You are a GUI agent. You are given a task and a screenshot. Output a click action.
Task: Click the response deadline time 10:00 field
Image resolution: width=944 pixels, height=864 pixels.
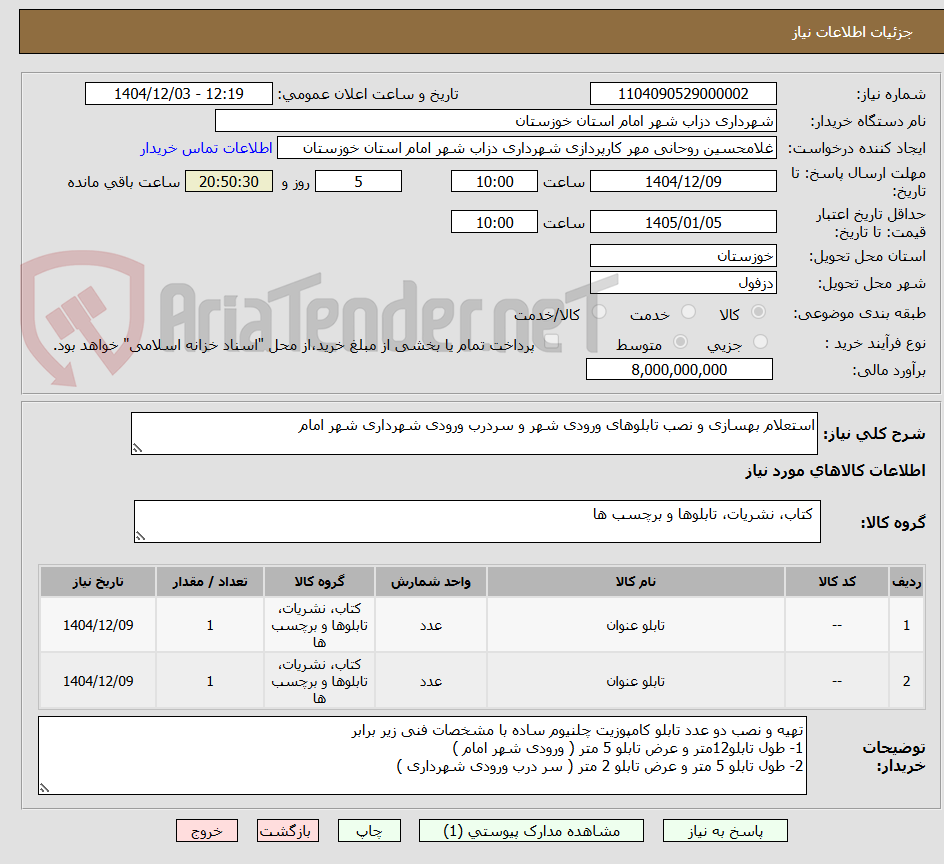coord(494,181)
